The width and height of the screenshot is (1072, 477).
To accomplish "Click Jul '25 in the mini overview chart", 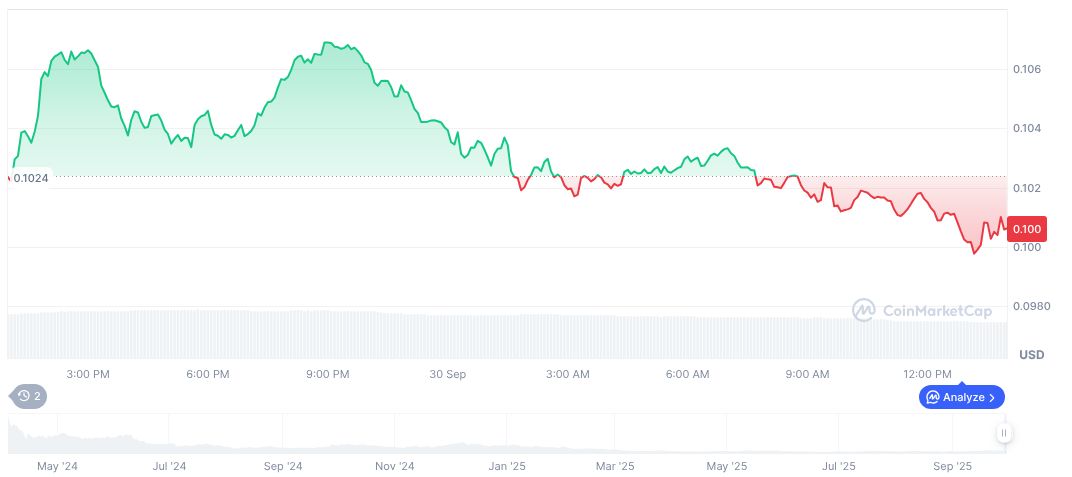I will click(x=838, y=466).
